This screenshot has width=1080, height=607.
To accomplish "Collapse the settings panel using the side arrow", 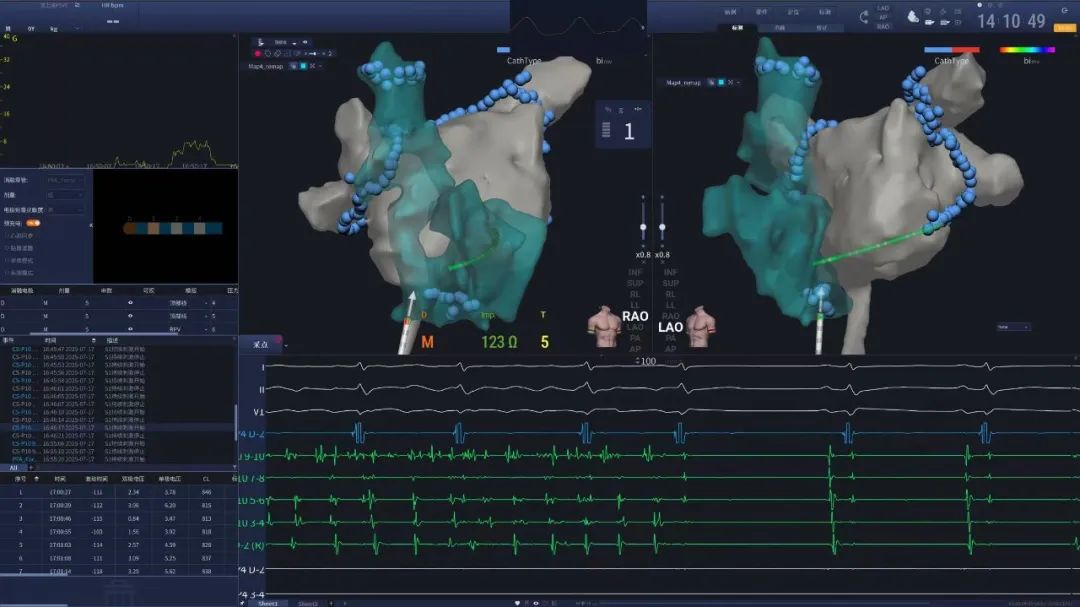I will pyautogui.click(x=91, y=225).
